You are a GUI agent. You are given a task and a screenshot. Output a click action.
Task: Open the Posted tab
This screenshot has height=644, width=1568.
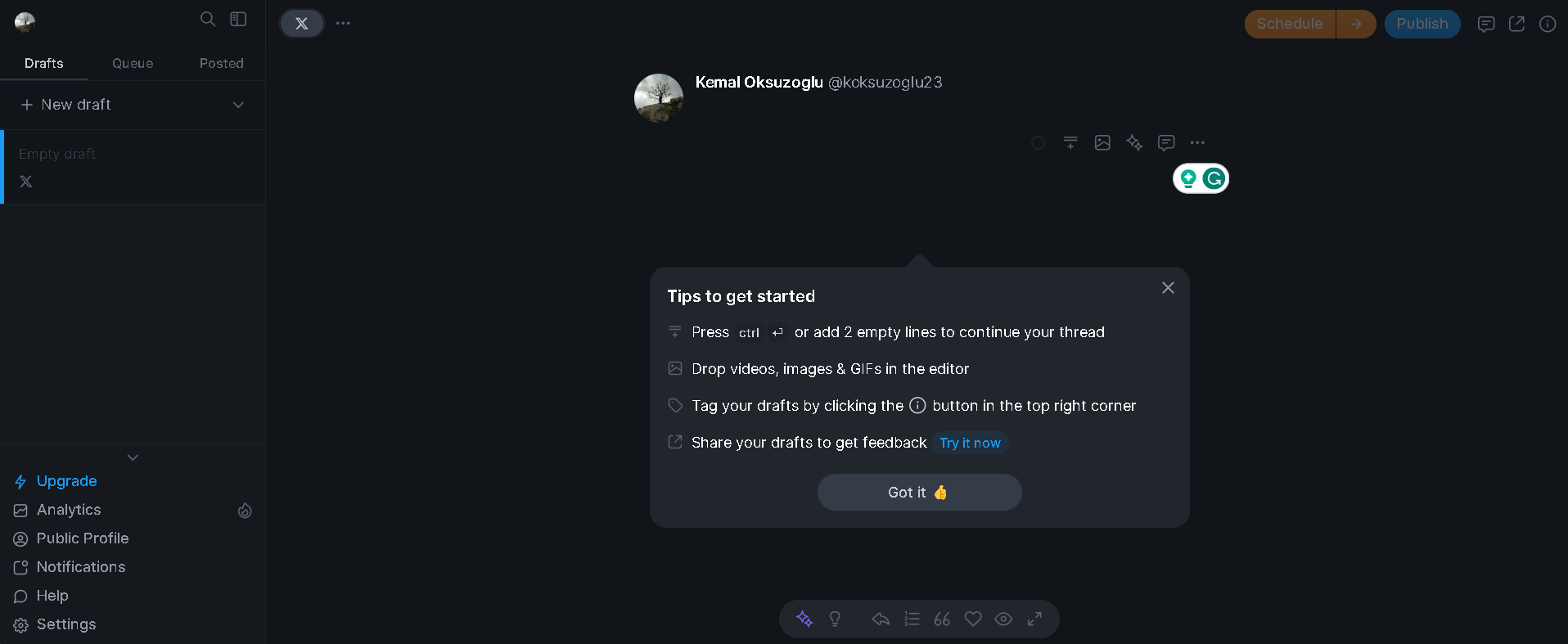221,63
